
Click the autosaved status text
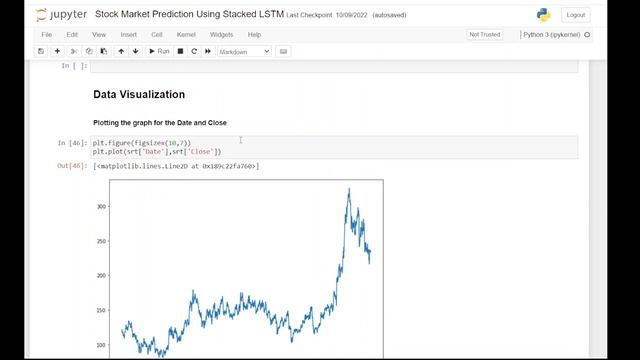pyautogui.click(x=389, y=15)
